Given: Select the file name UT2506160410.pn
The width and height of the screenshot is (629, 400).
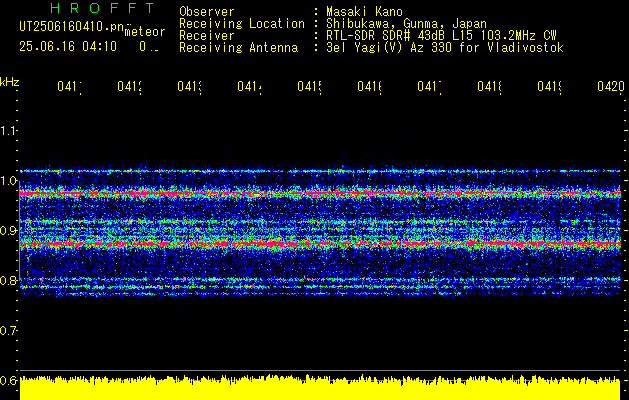Looking at the screenshot, I should click(x=71, y=26).
